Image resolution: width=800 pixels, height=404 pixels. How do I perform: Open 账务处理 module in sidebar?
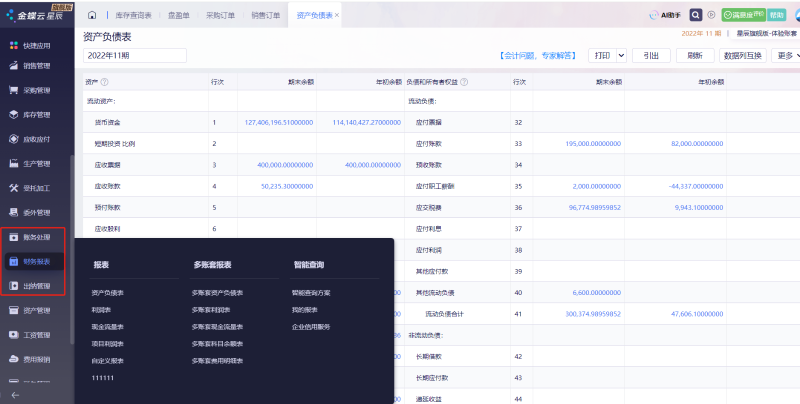31,237
